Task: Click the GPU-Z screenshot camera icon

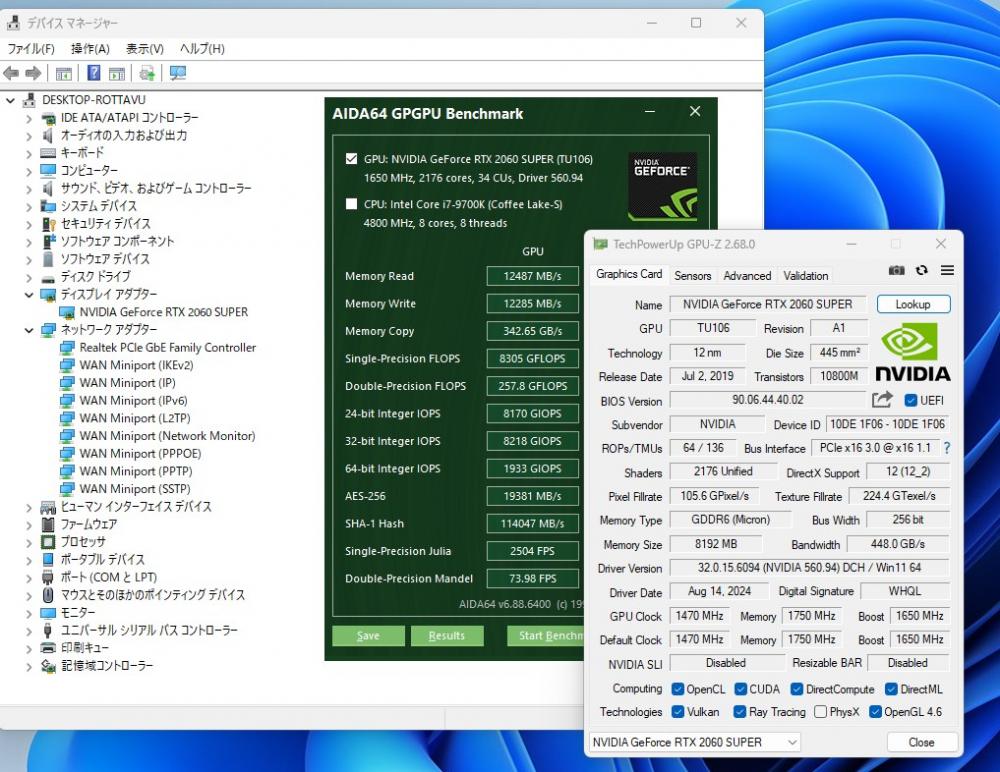Action: point(897,271)
